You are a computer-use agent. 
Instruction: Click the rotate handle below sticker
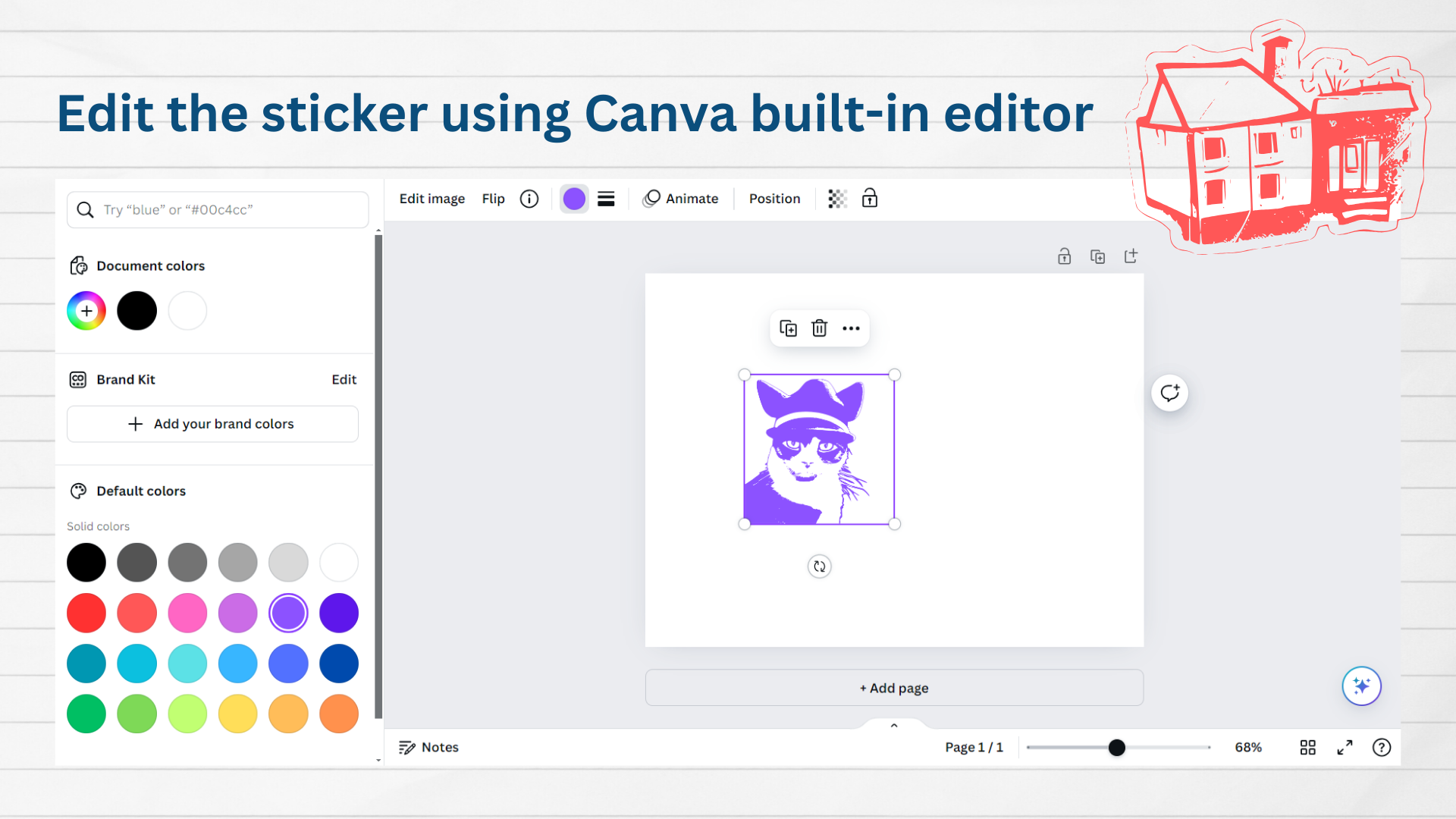(820, 566)
